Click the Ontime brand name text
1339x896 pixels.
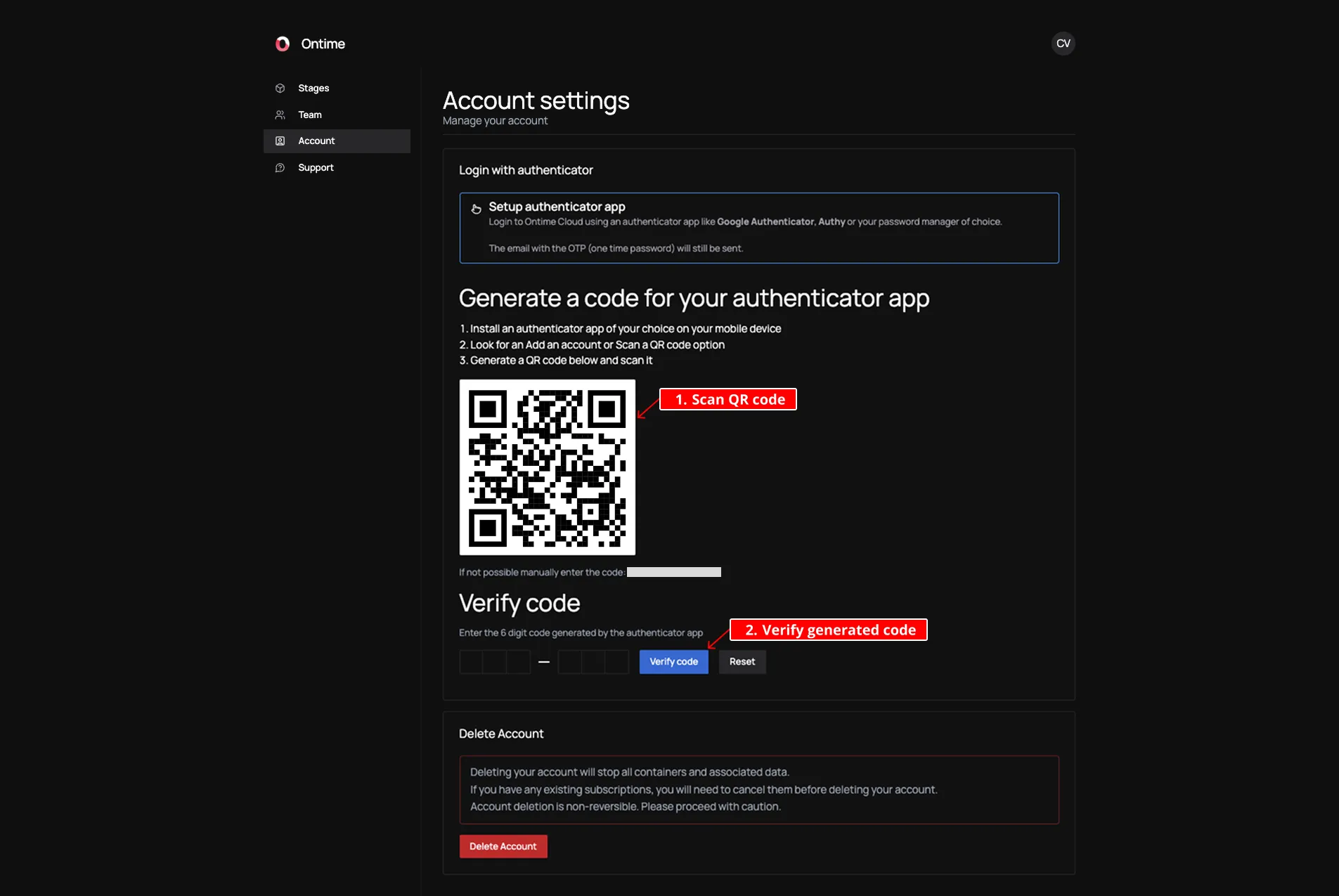pos(323,44)
